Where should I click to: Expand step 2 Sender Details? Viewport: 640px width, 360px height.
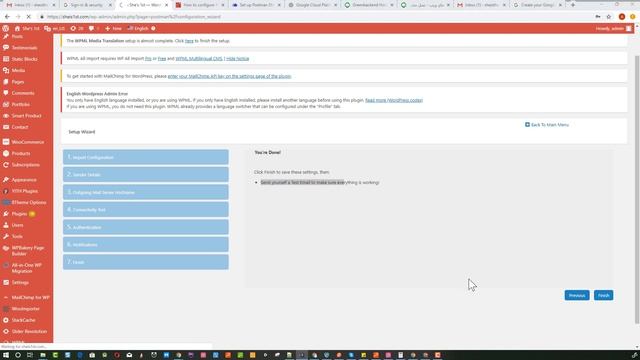146,175
